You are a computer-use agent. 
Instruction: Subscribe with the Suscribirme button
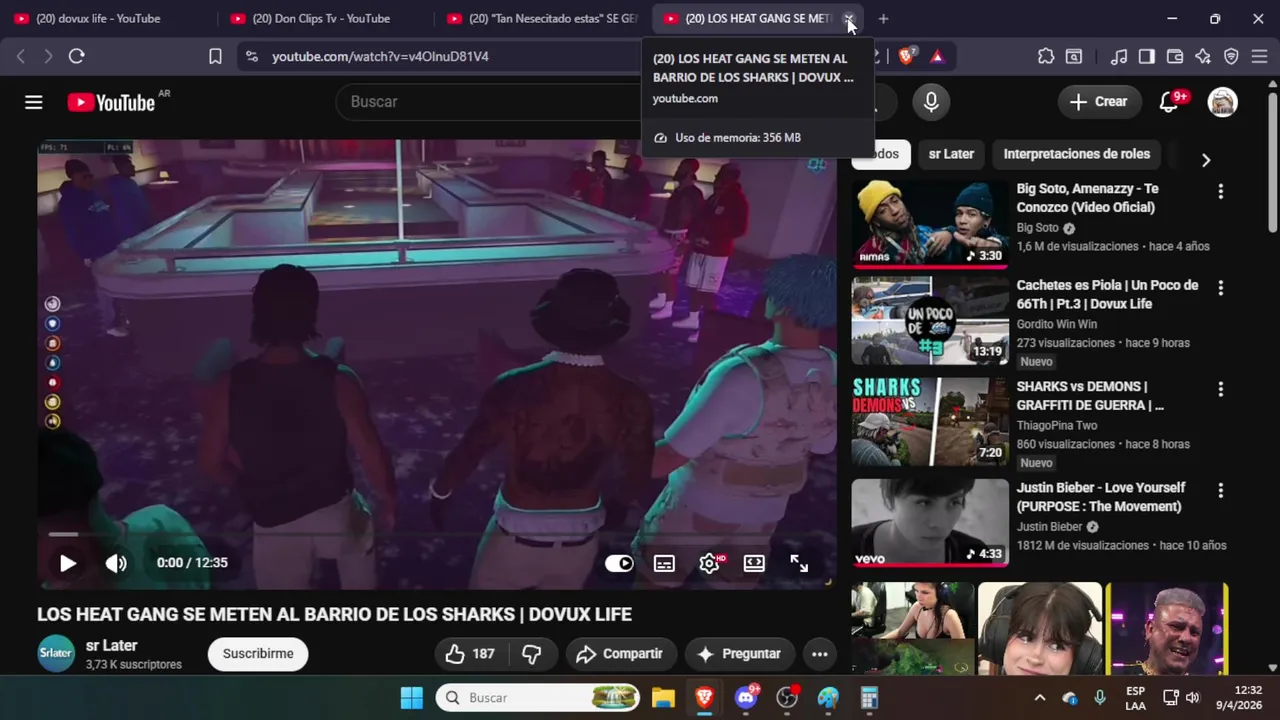click(258, 654)
